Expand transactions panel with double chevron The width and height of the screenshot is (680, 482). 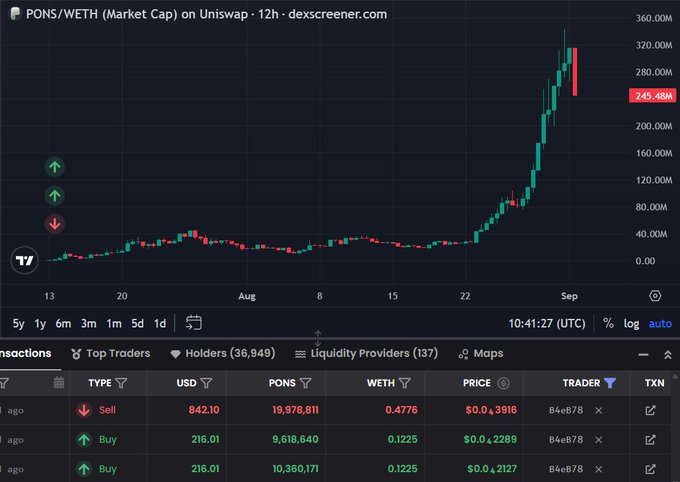click(668, 355)
